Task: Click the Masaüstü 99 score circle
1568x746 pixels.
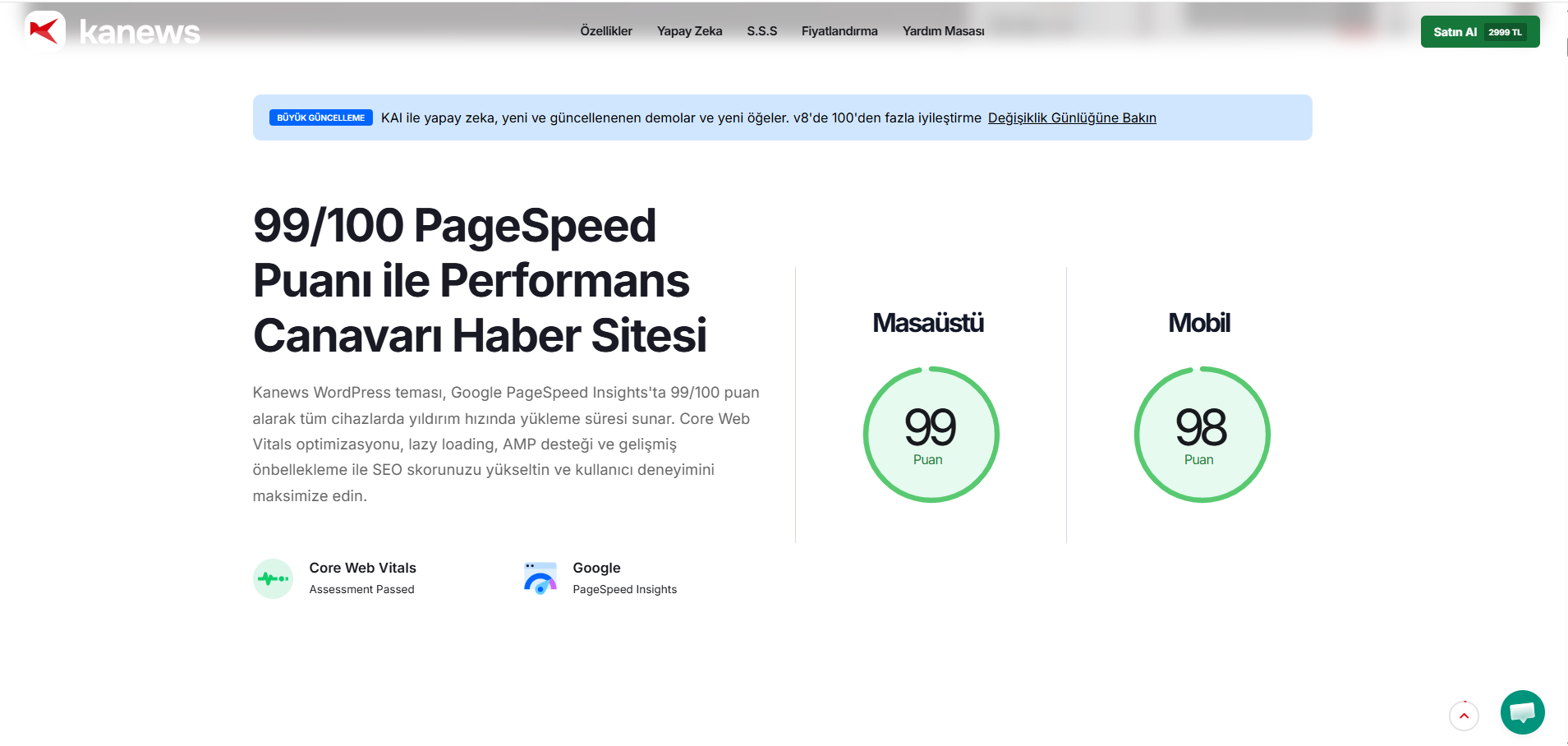Action: point(931,434)
